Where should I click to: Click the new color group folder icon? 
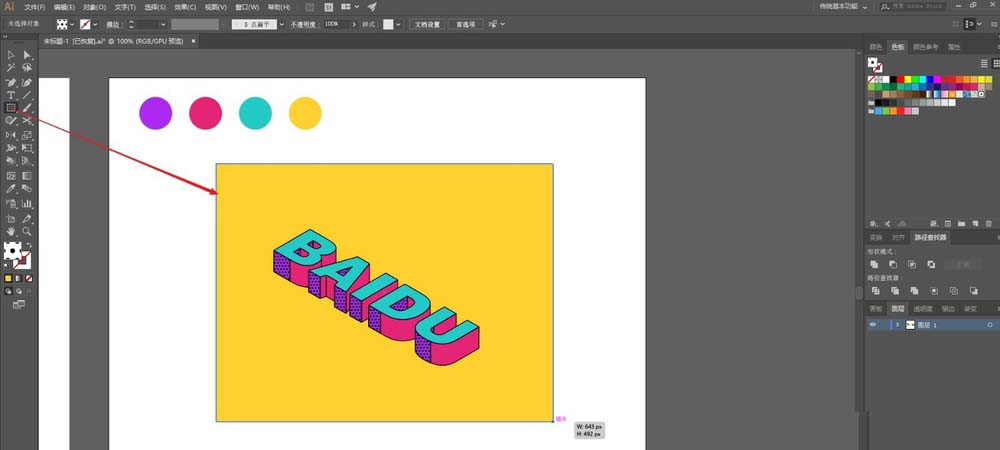(x=961, y=224)
